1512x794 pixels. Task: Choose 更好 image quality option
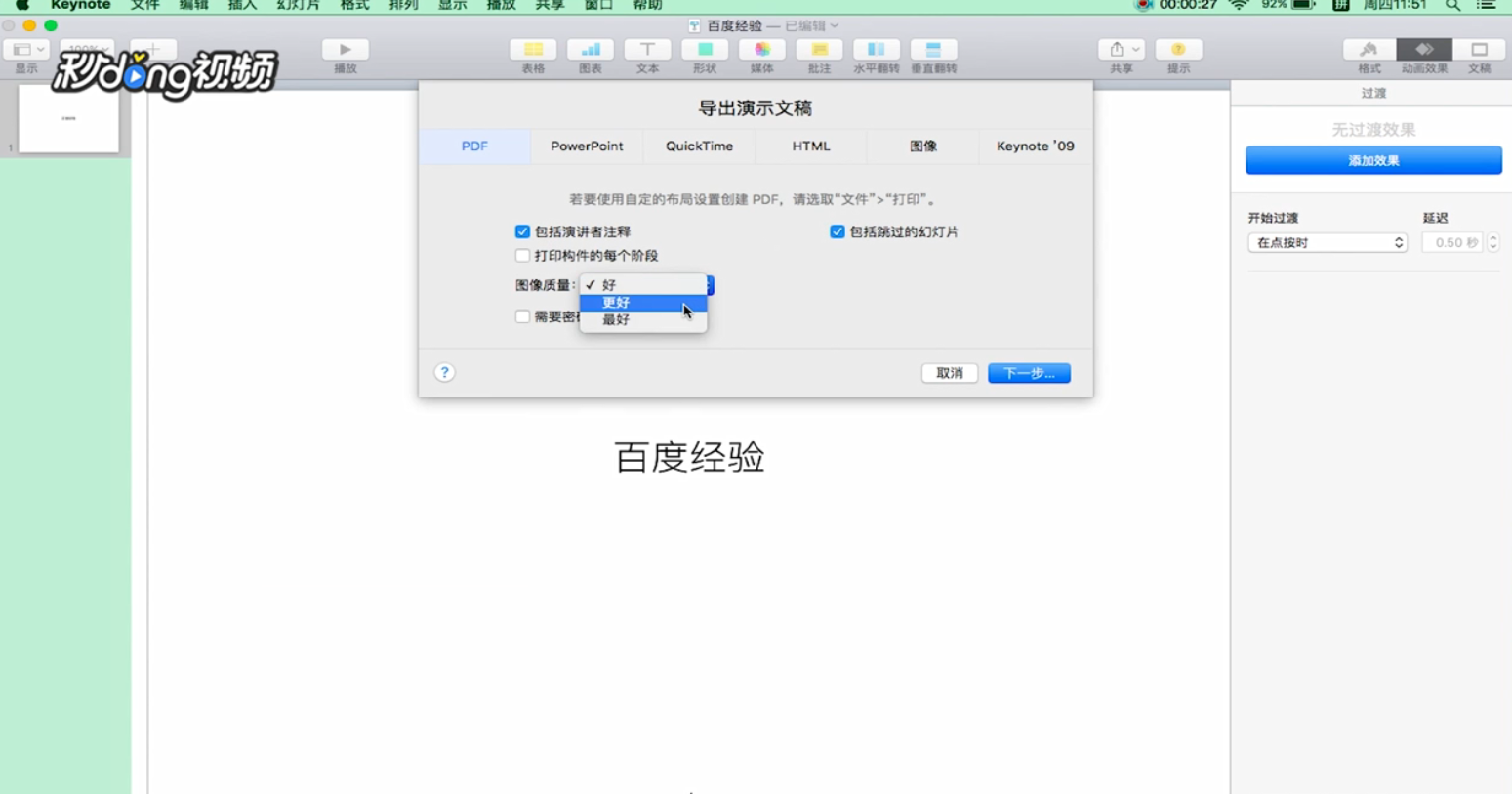[643, 303]
